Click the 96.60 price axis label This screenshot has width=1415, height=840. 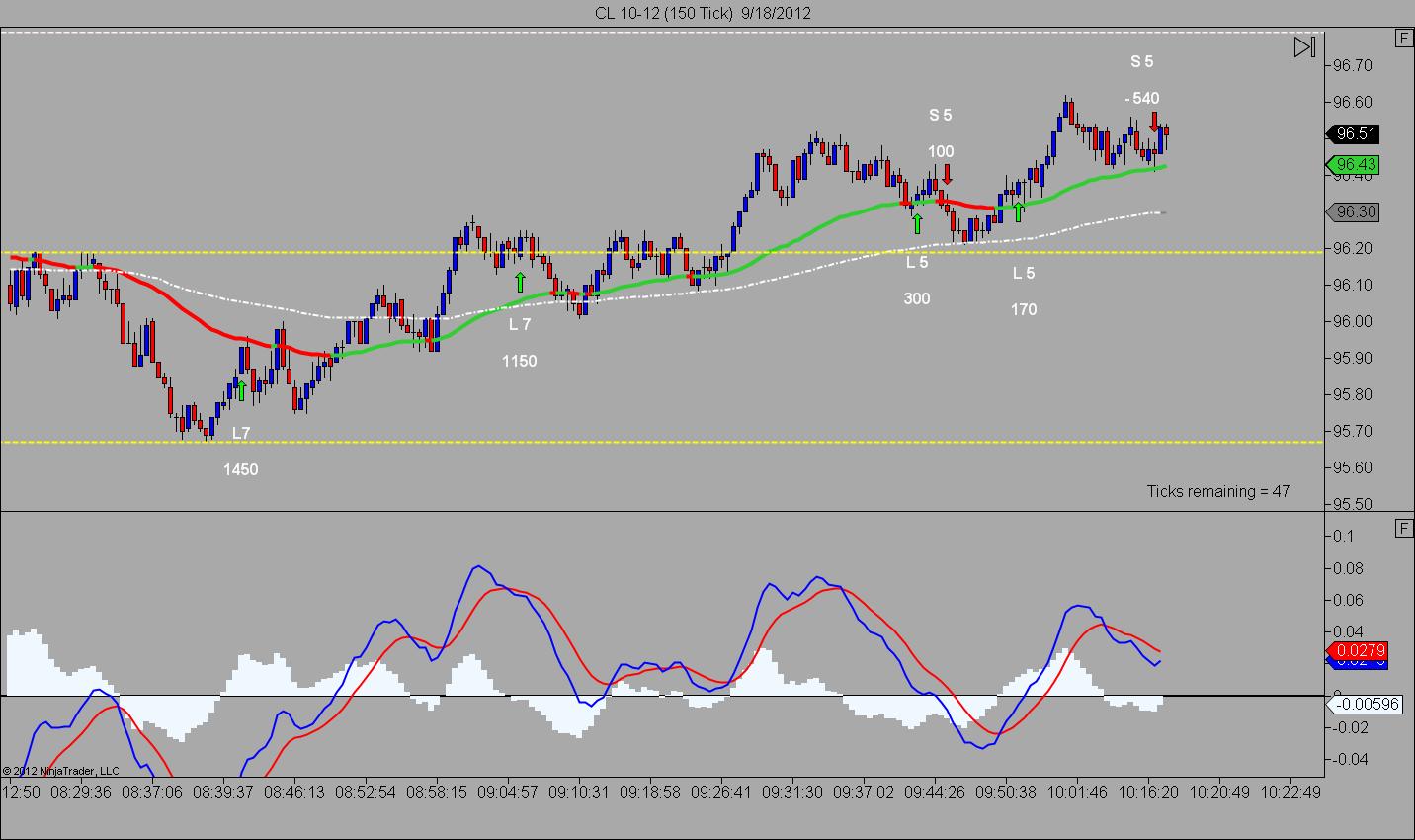coord(1353,102)
